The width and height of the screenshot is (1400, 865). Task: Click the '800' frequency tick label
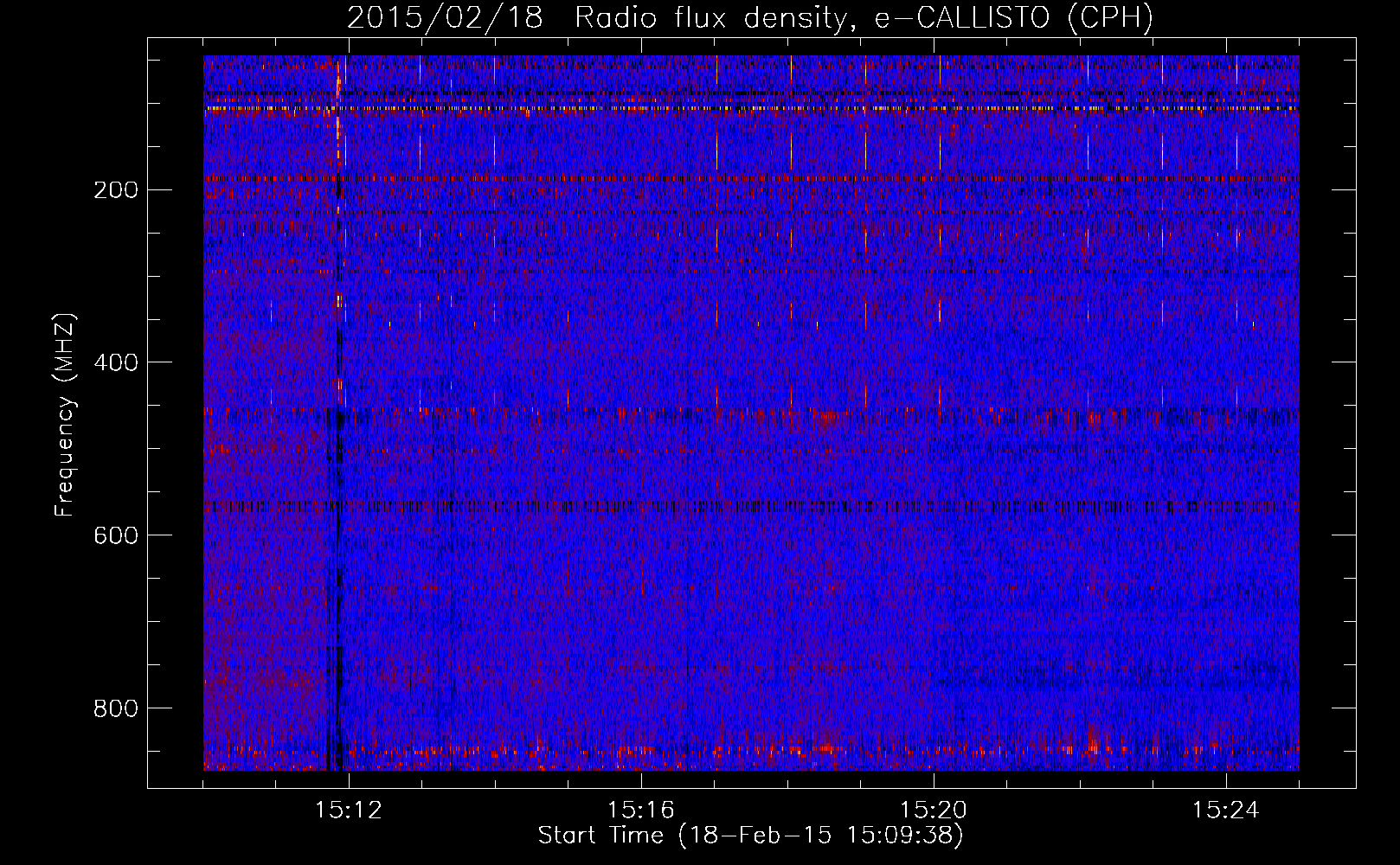pos(115,708)
